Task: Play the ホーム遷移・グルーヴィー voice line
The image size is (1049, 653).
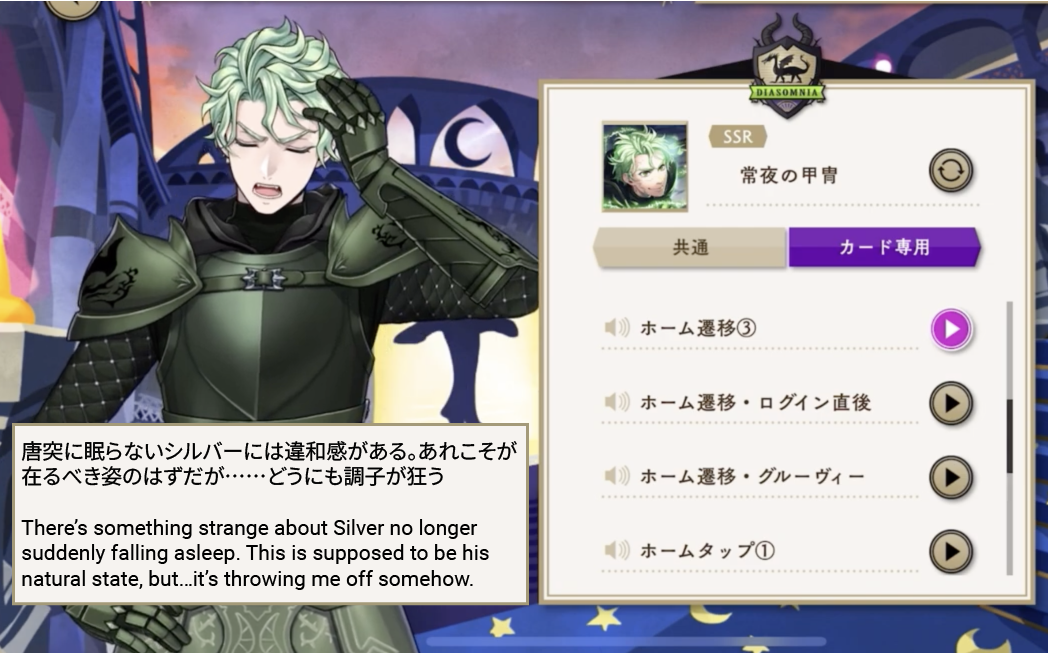Action: (x=951, y=478)
